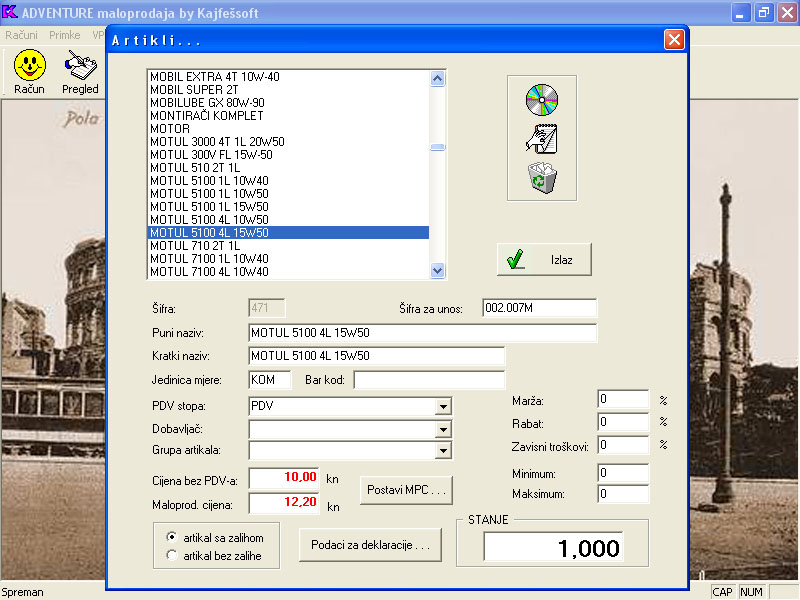The height and width of the screenshot is (600, 800).
Task: Click the 'Kratki naziv' input field
Action: [377, 356]
